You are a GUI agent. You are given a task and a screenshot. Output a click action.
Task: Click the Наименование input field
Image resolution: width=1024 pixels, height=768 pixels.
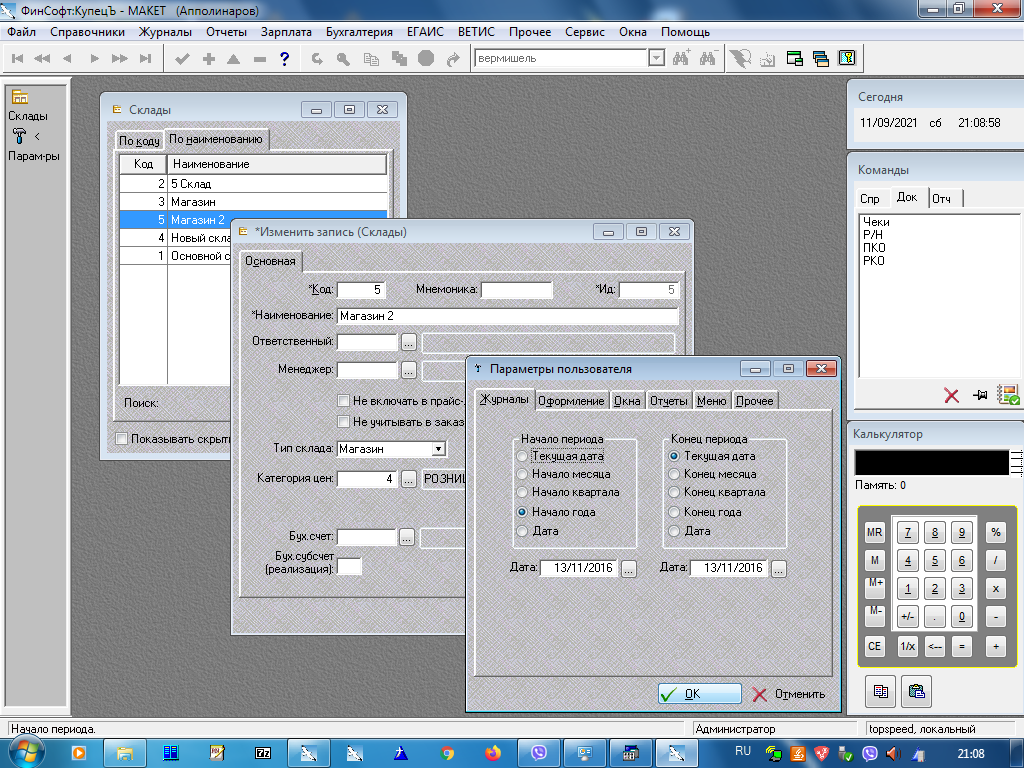[x=507, y=316]
